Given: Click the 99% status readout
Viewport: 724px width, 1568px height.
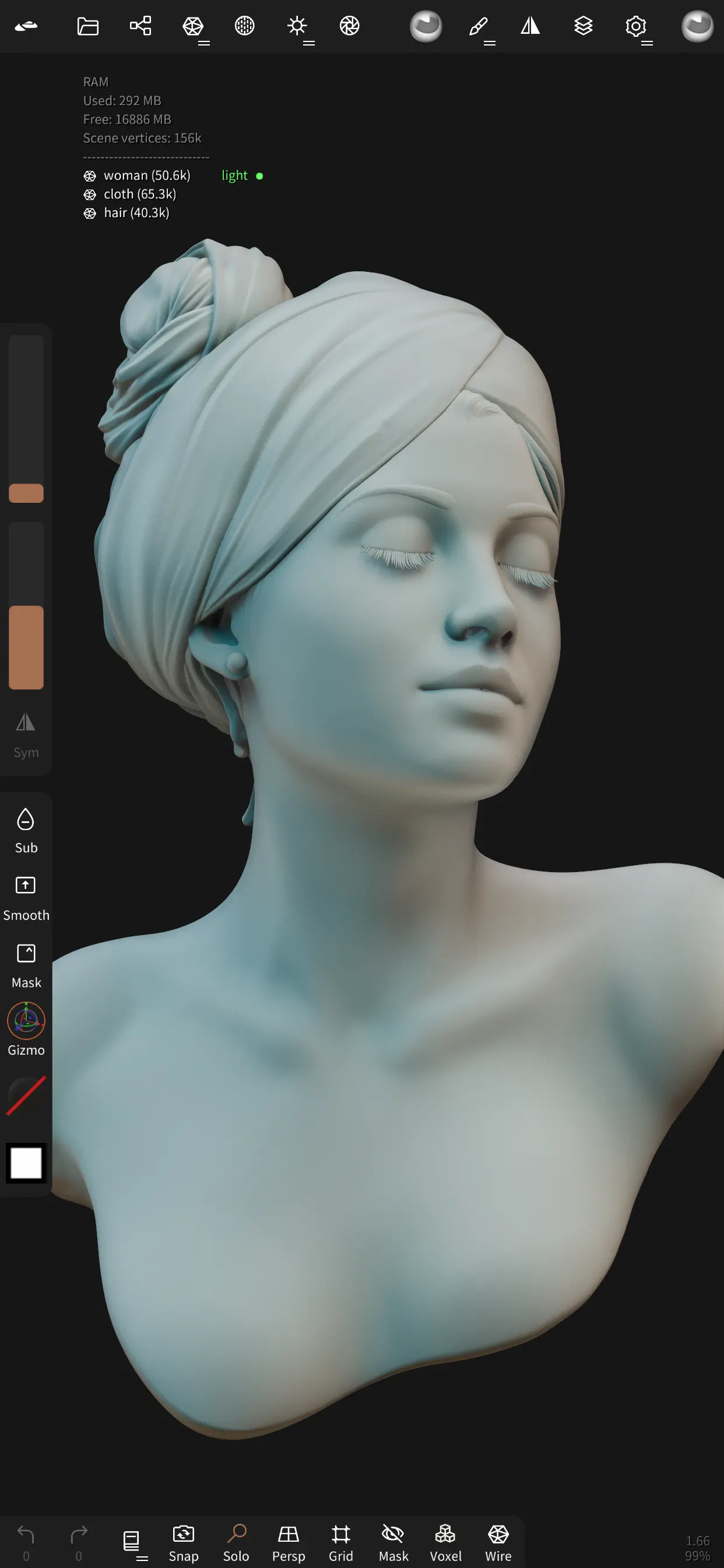Looking at the screenshot, I should (697, 1555).
